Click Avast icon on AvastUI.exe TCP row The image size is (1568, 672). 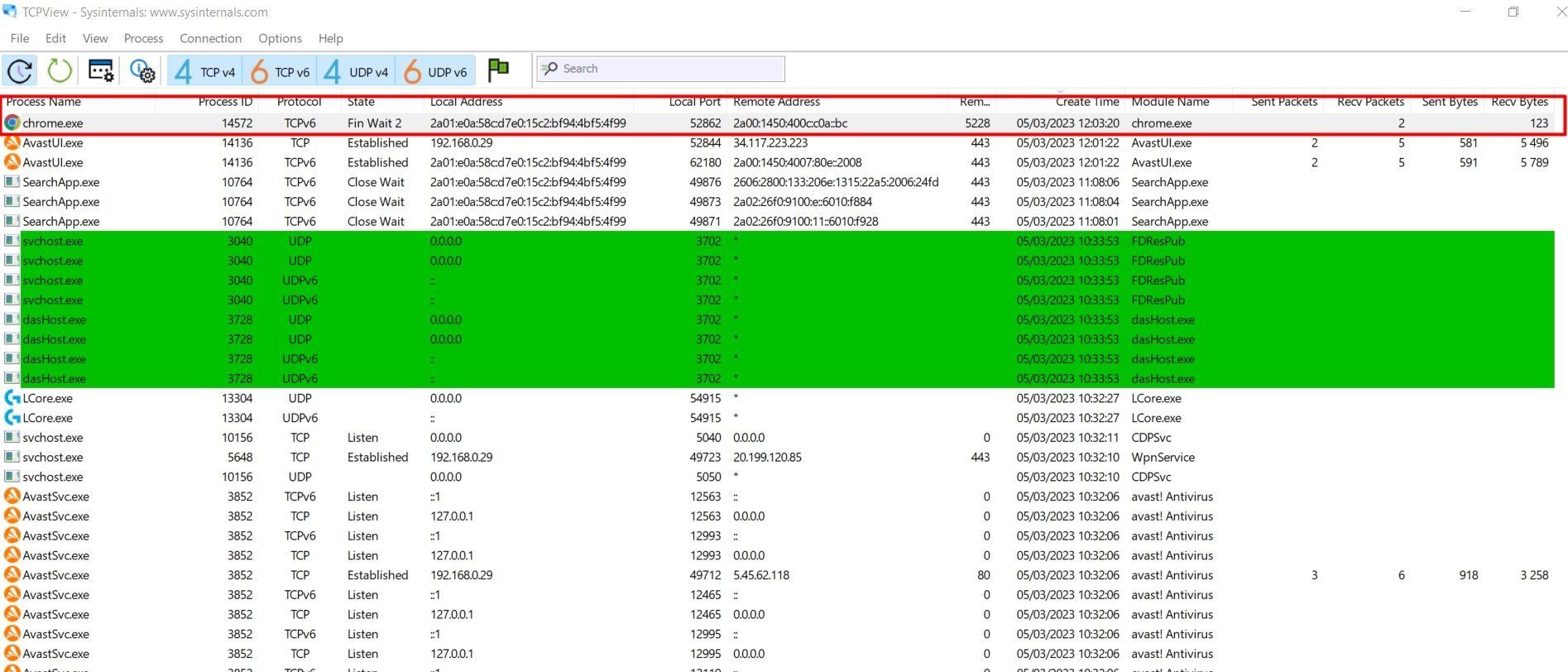[x=12, y=142]
